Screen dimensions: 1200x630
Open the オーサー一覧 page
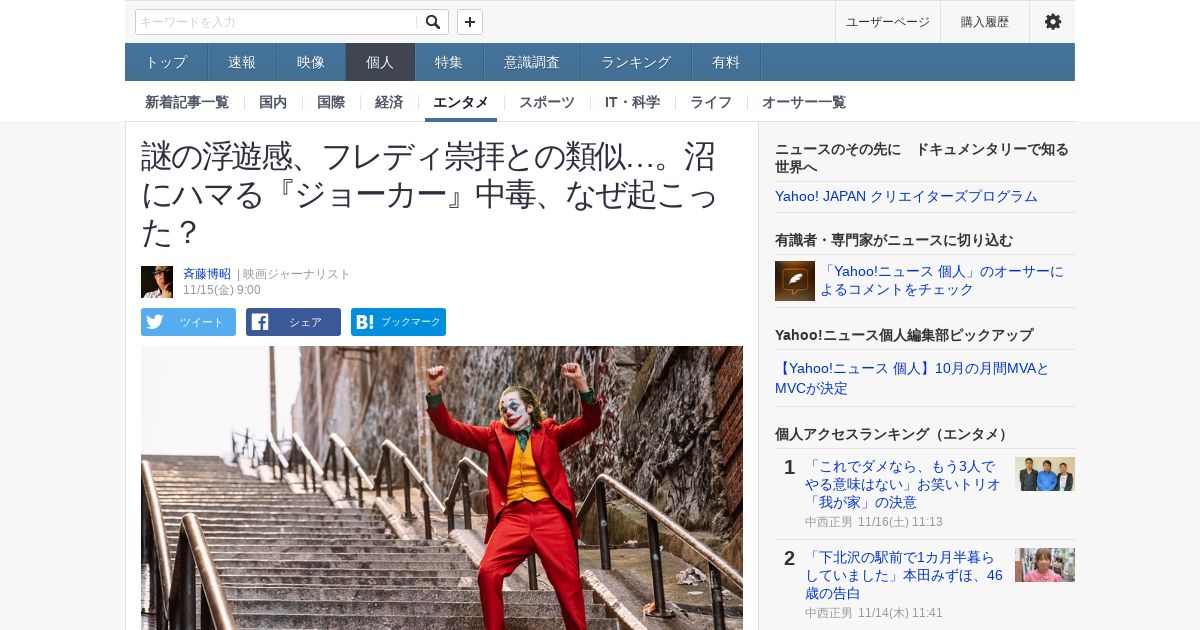pyautogui.click(x=804, y=102)
